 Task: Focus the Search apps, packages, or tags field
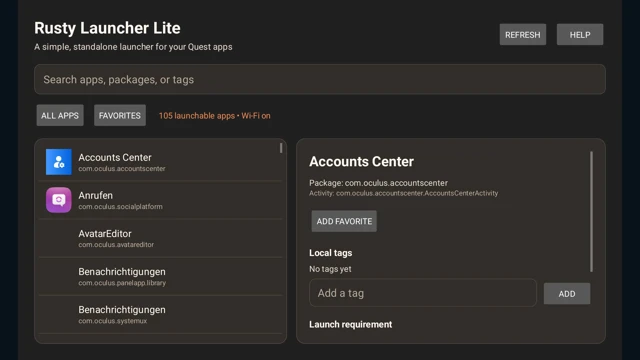320,79
